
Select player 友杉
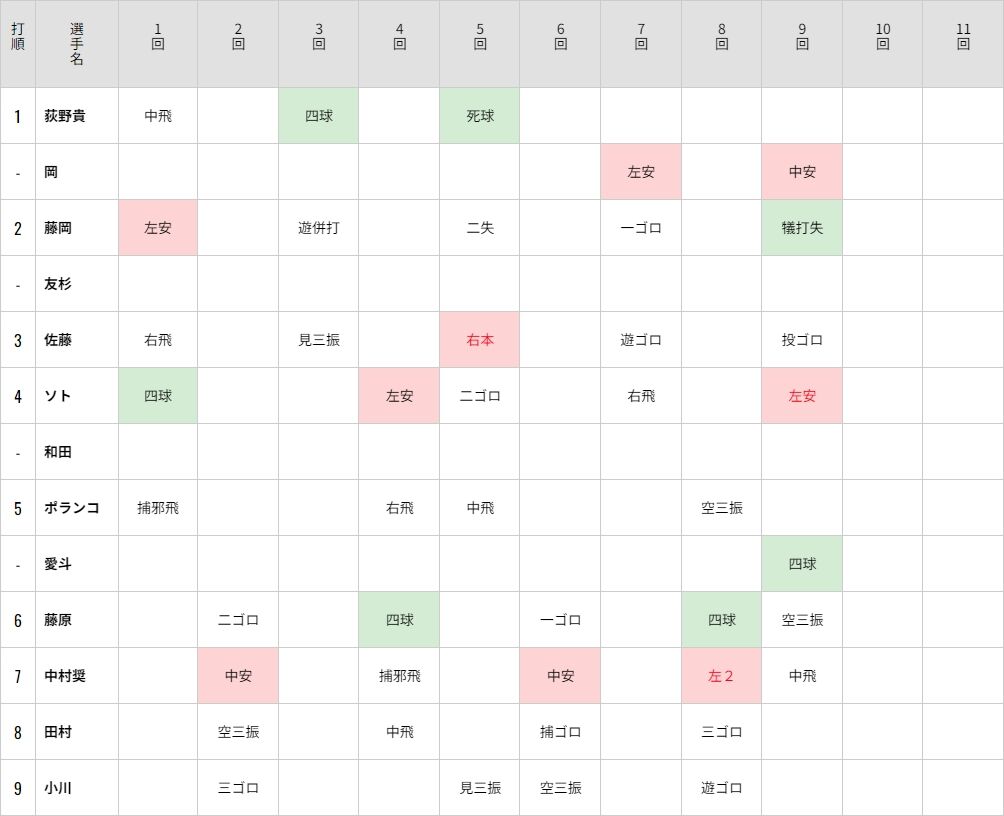pyautogui.click(x=58, y=284)
